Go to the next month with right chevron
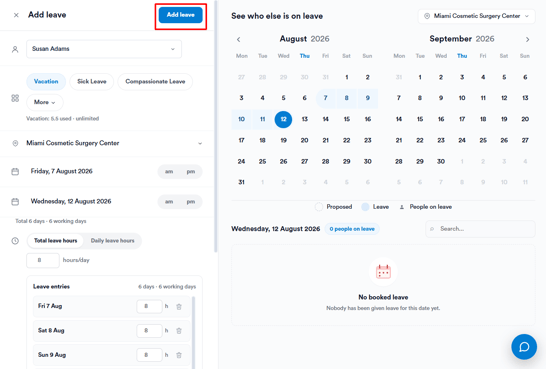The width and height of the screenshot is (546, 369). click(528, 39)
